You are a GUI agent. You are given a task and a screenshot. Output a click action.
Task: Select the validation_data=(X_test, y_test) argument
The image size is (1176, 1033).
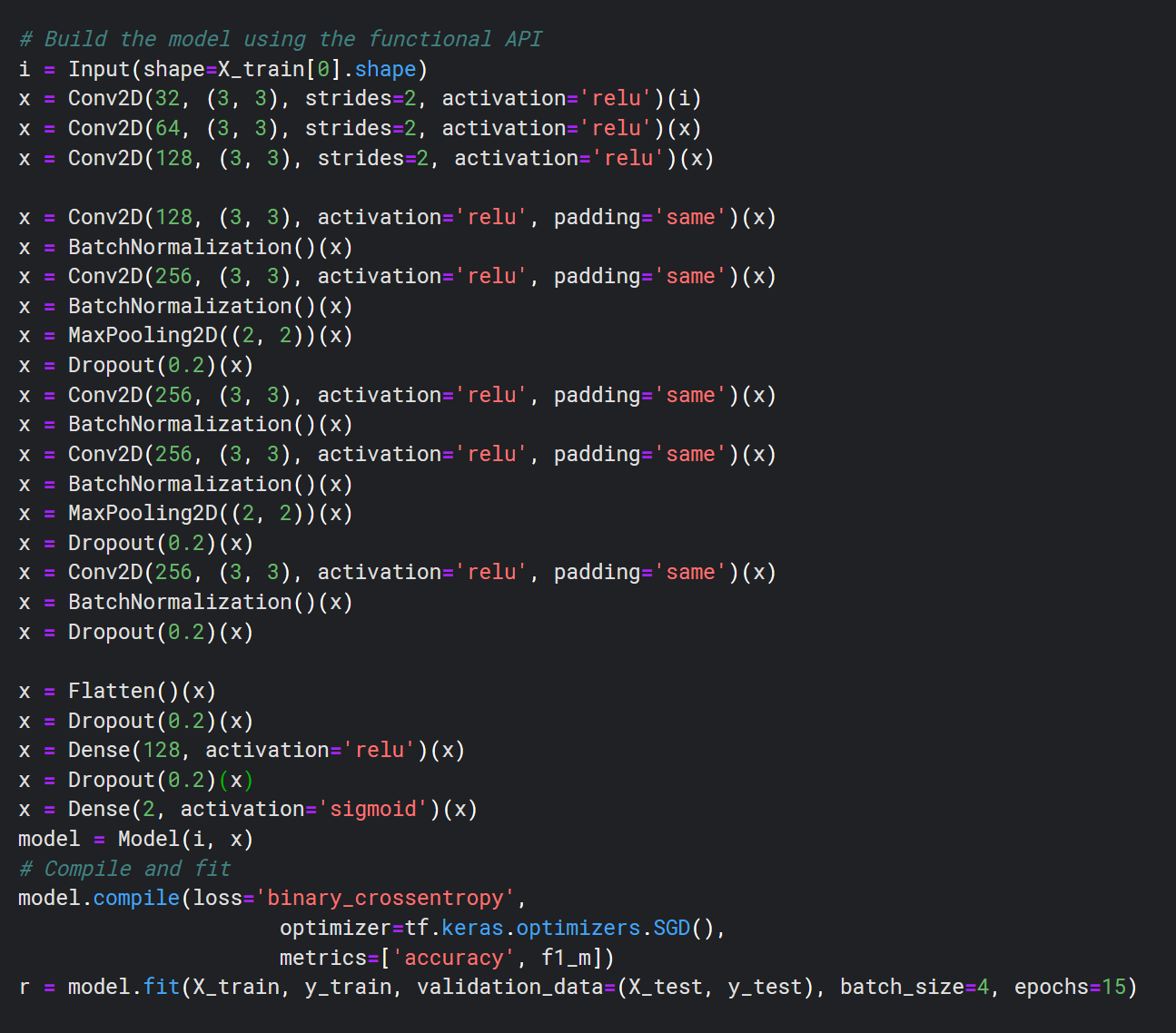tap(618, 986)
